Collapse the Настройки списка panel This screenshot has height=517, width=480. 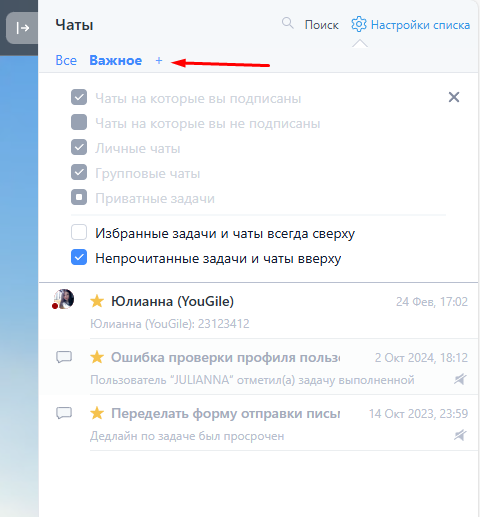[411, 25]
